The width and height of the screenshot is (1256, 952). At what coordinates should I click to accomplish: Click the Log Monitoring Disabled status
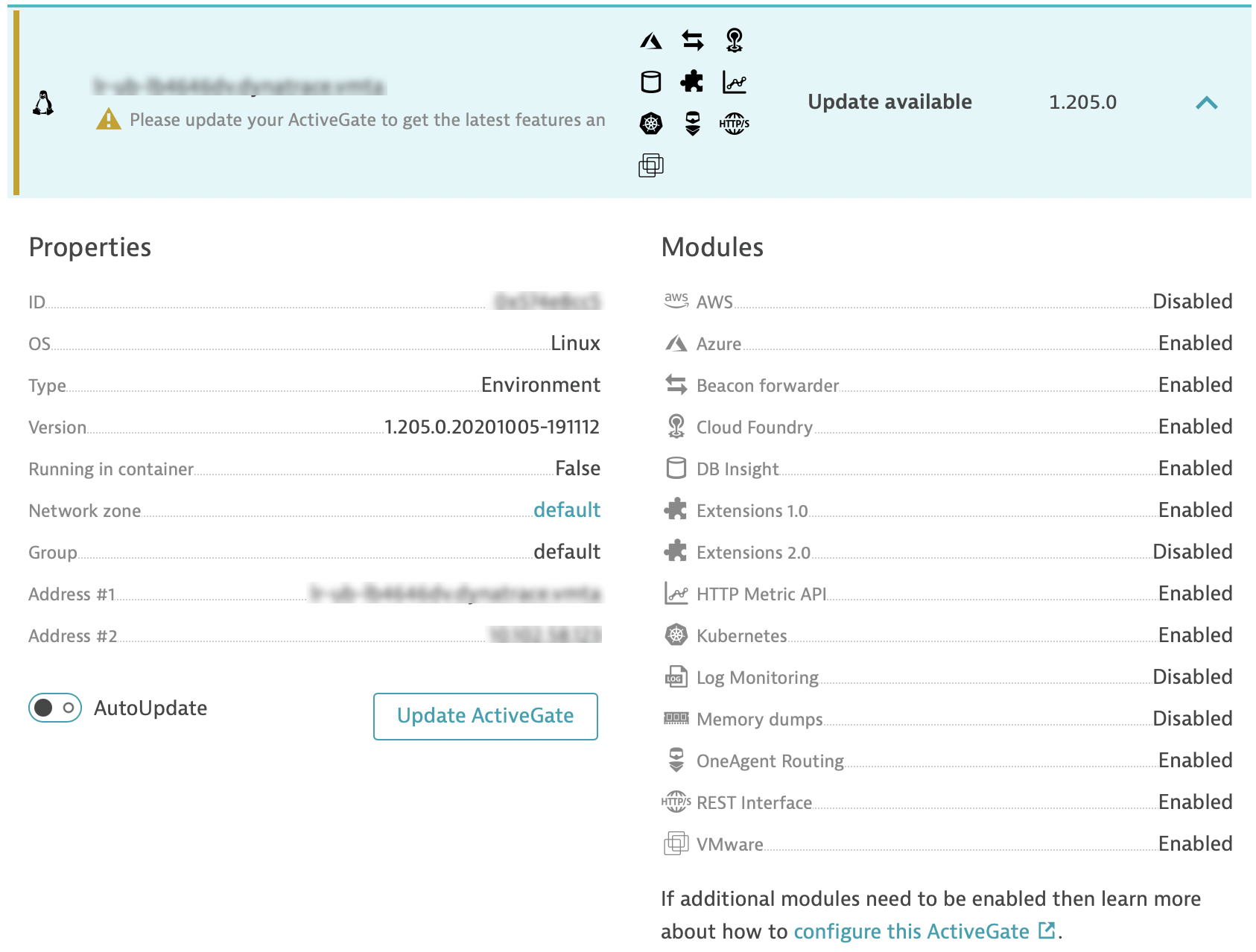tap(1193, 677)
